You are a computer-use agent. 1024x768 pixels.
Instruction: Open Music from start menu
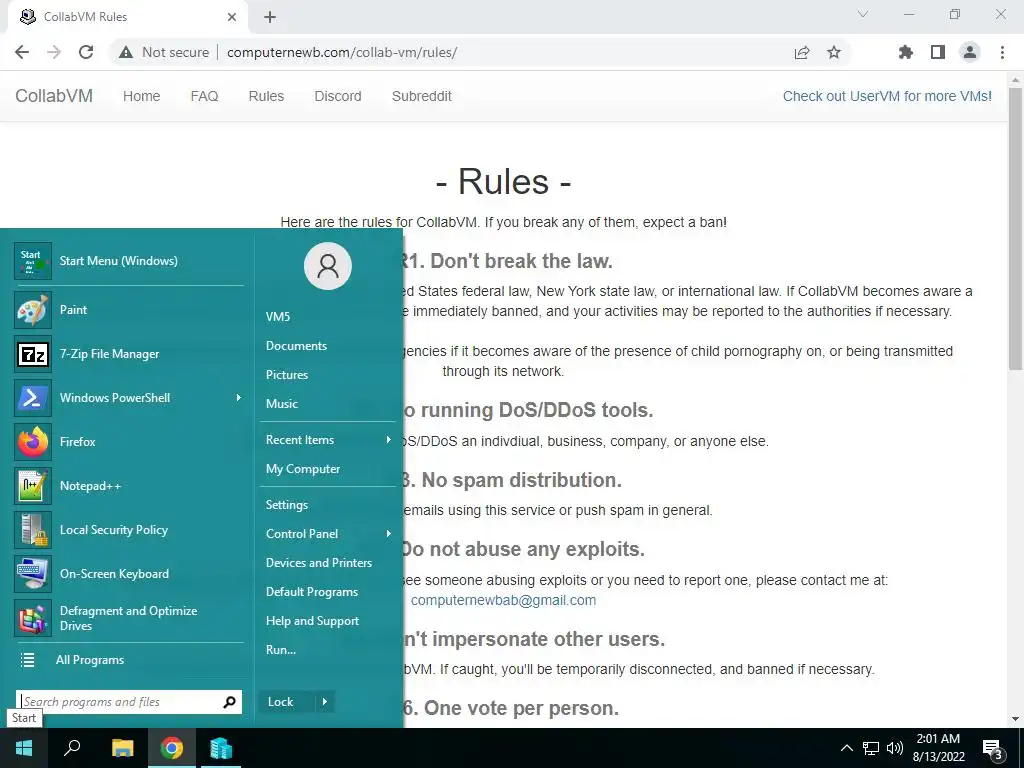point(281,404)
